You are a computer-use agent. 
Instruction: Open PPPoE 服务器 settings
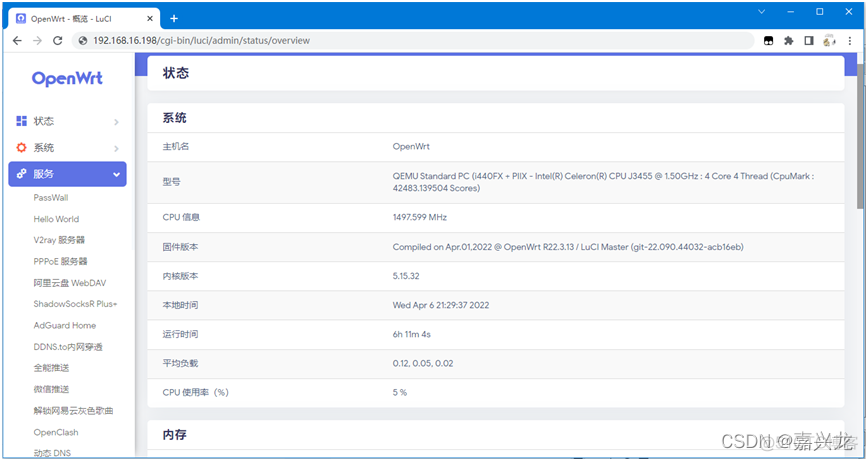coord(60,261)
